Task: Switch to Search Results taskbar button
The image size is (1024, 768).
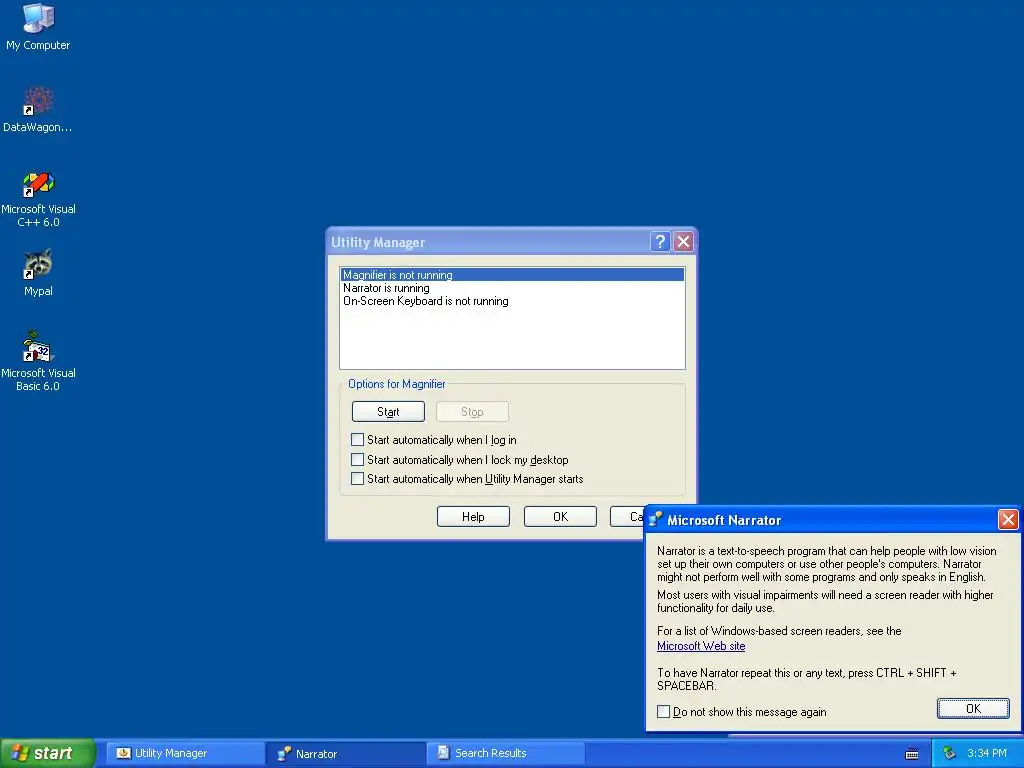Action: 505,753
